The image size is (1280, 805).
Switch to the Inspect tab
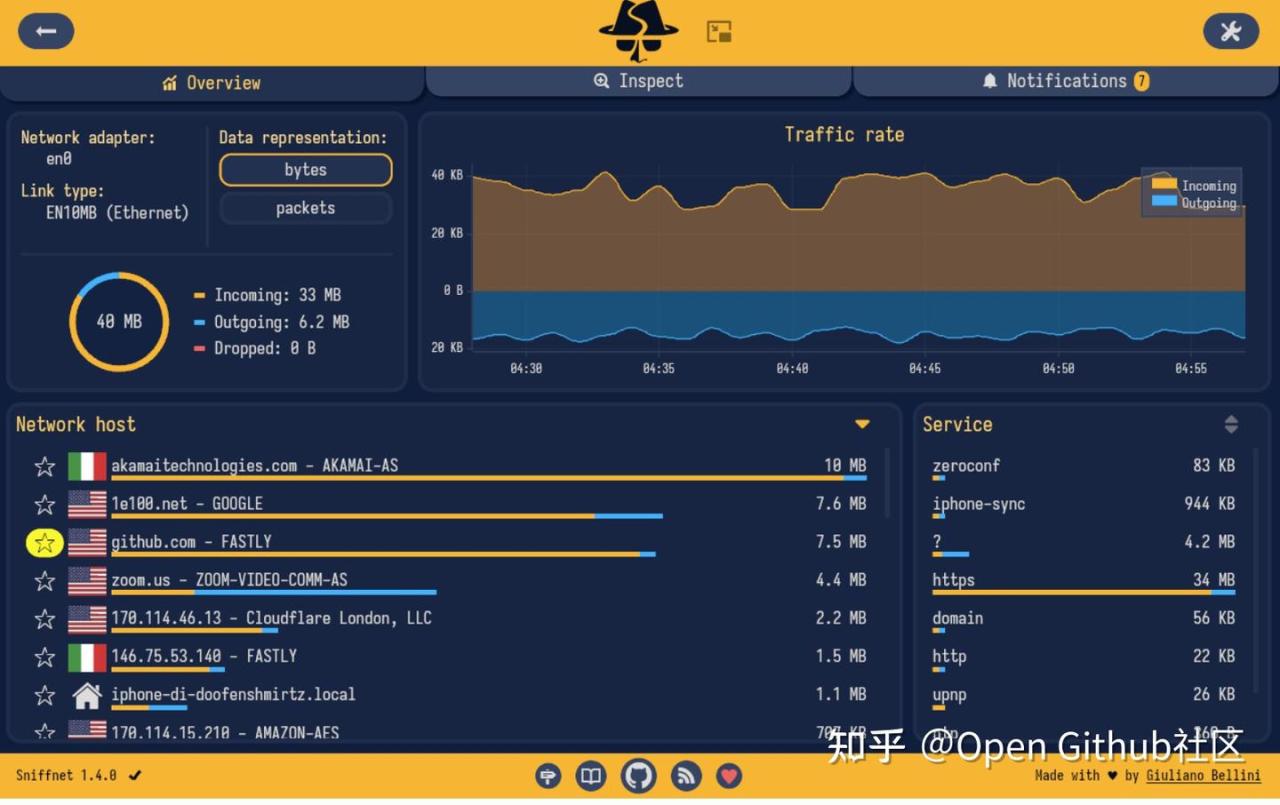pos(639,82)
